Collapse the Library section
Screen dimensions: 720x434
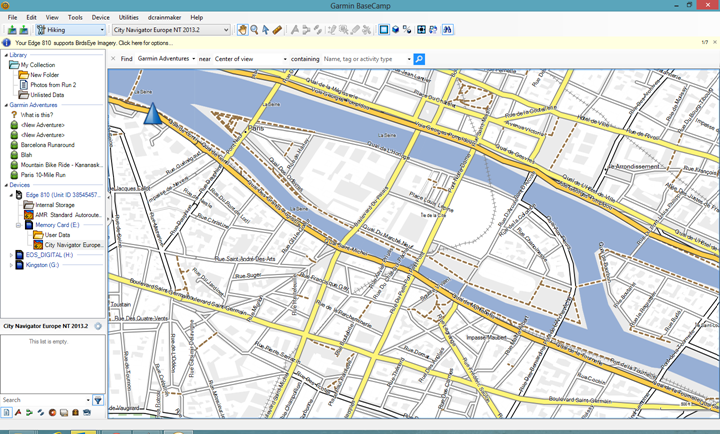(x=6, y=55)
